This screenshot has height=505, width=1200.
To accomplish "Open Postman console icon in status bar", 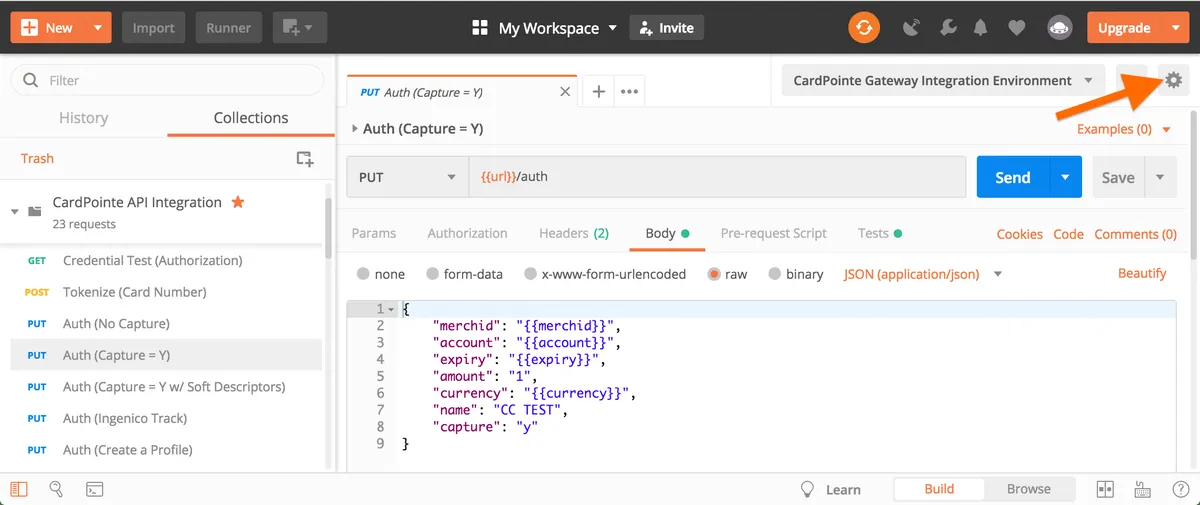I will tap(94, 489).
